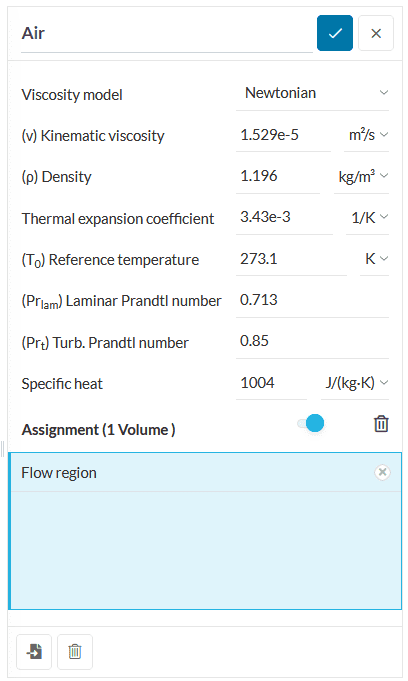Image resolution: width=408 pixels, height=681 pixels.
Task: Open the K reference temperature unit dropdown
Action: point(374,259)
